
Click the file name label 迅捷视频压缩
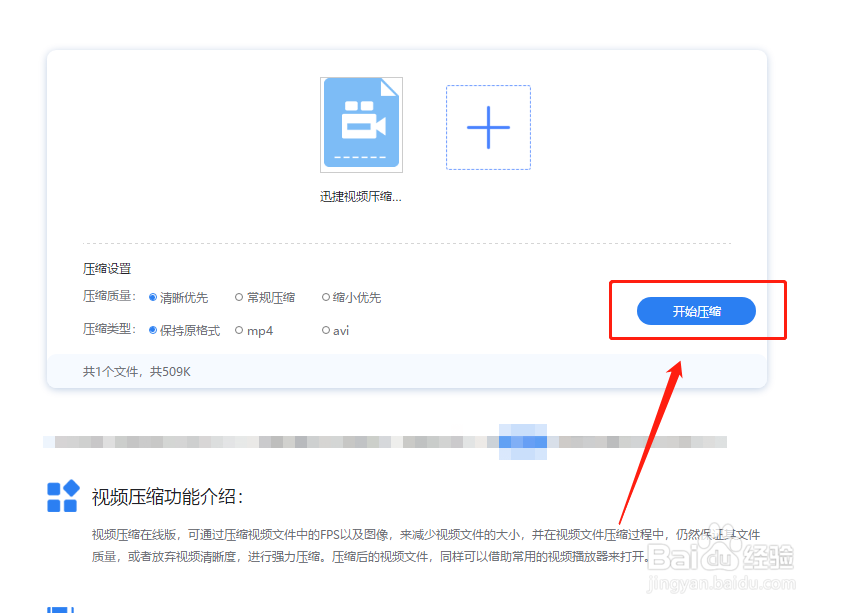click(x=360, y=196)
